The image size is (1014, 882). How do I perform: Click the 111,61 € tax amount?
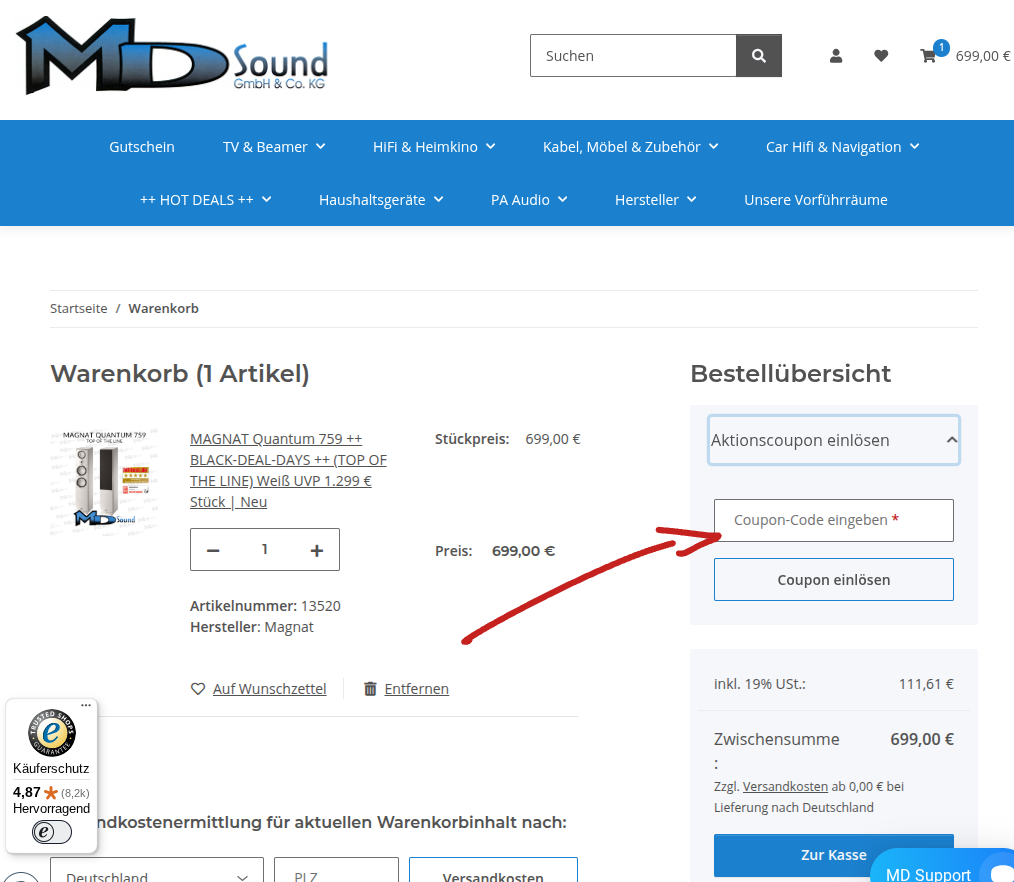click(926, 683)
